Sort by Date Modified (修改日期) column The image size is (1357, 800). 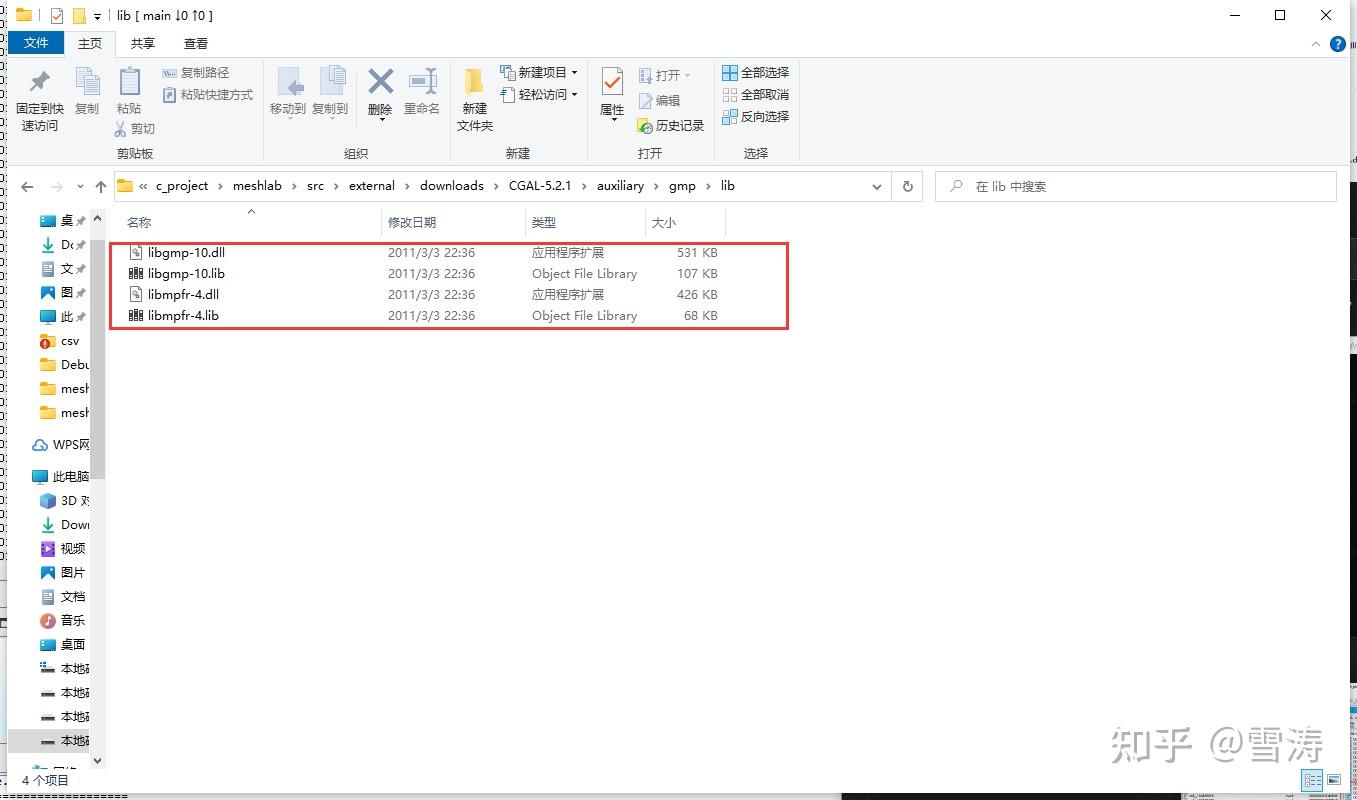(x=412, y=222)
